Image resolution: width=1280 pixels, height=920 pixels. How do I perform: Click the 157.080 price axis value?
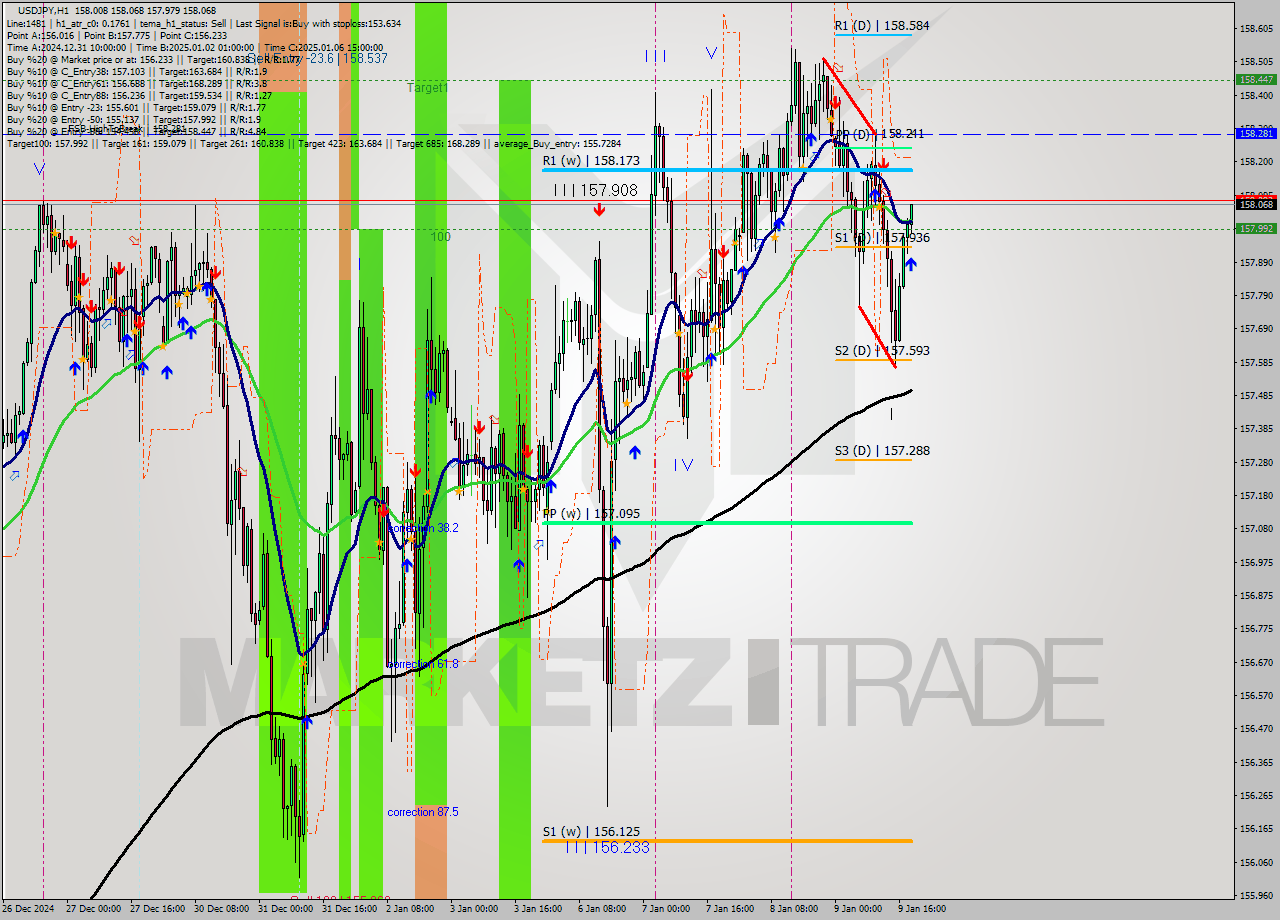click(x=1256, y=528)
